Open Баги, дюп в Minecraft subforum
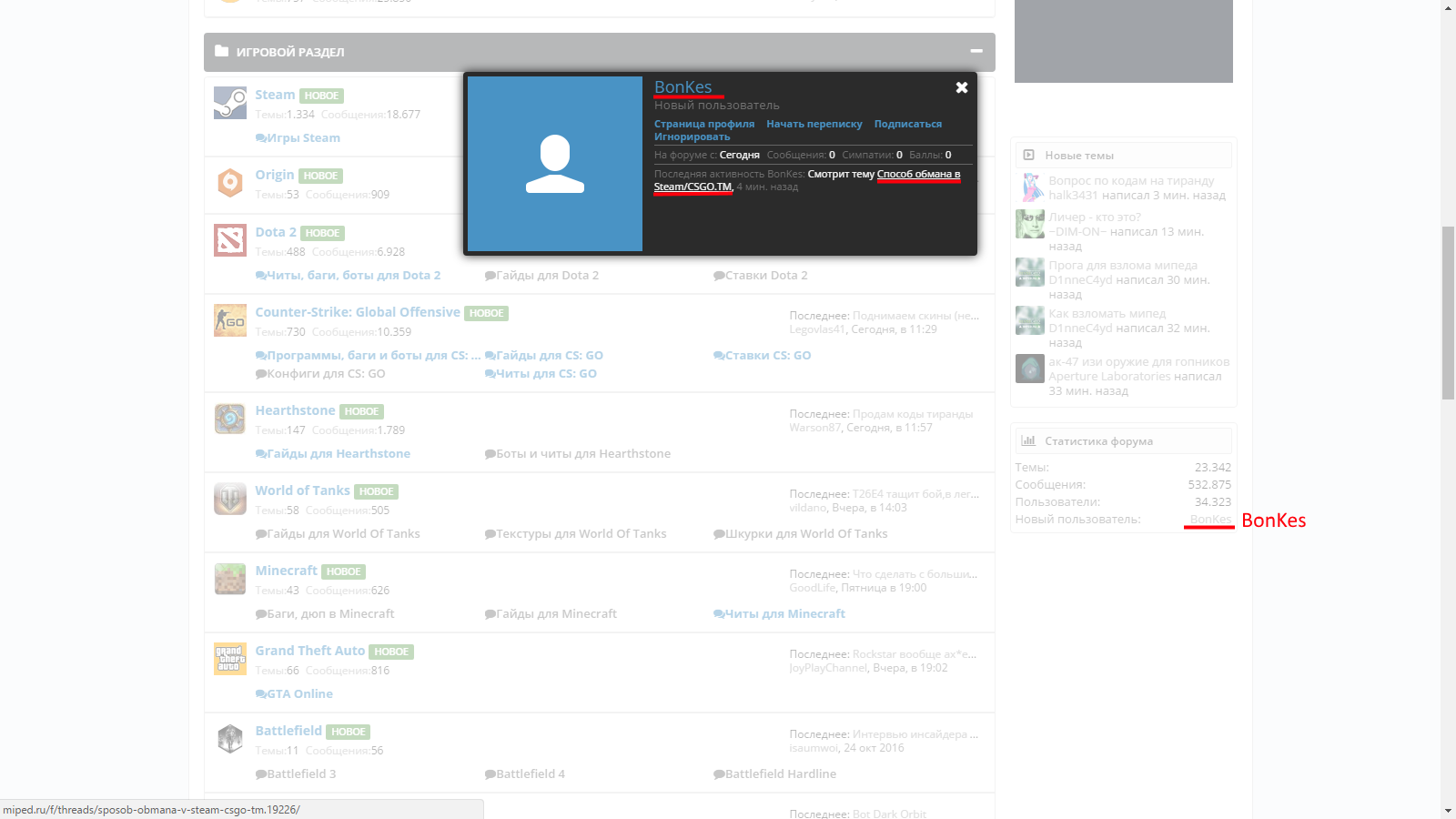 pyautogui.click(x=330, y=614)
